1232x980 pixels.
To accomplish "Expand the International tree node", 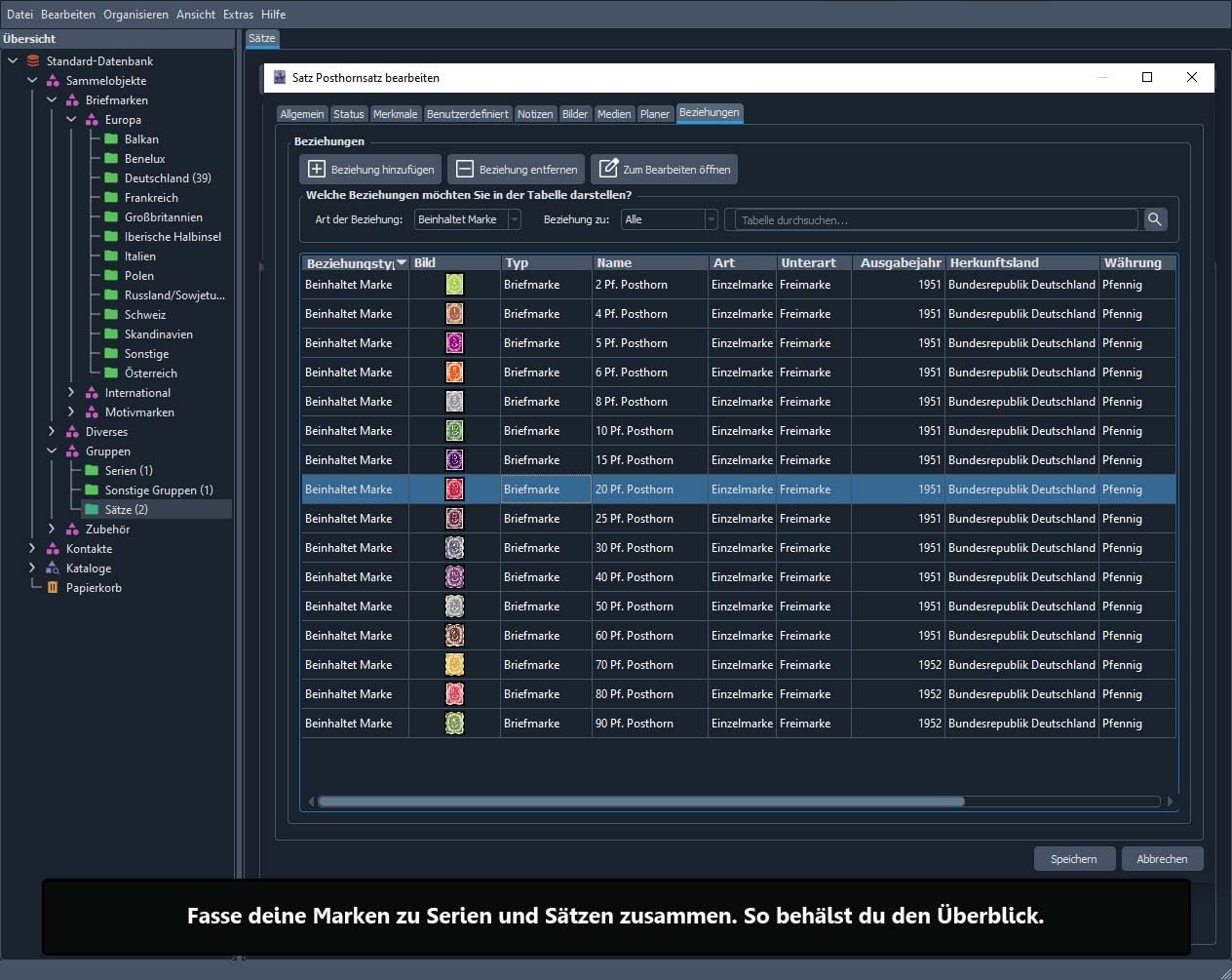I will click(71, 392).
